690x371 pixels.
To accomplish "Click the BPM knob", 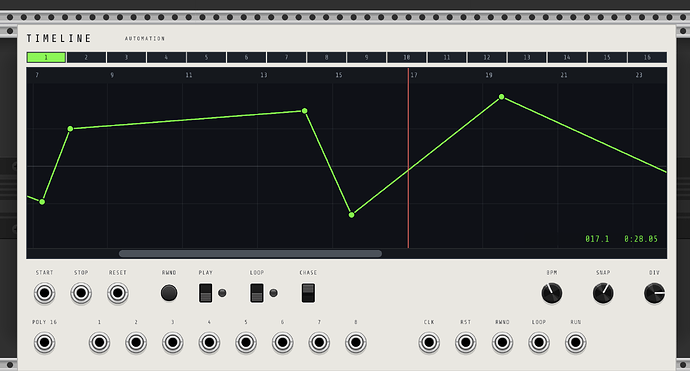I will pyautogui.click(x=552, y=294).
